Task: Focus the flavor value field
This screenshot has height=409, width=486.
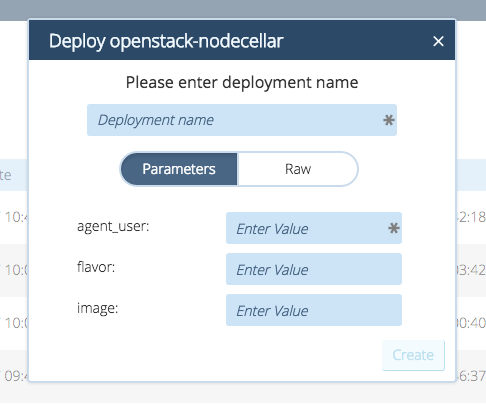Action: pyautogui.click(x=314, y=269)
